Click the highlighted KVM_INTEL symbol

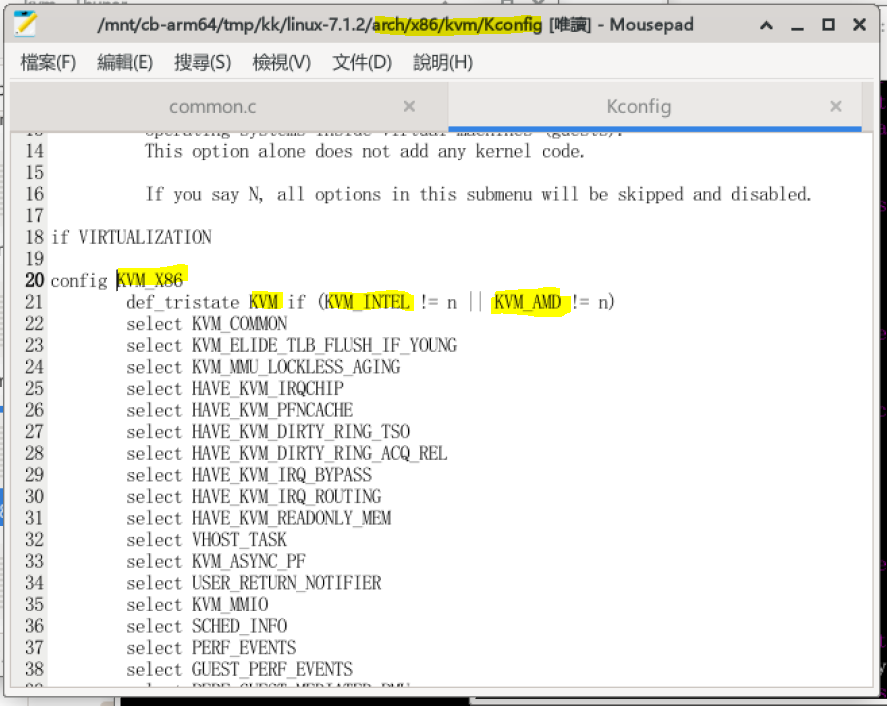pos(367,302)
